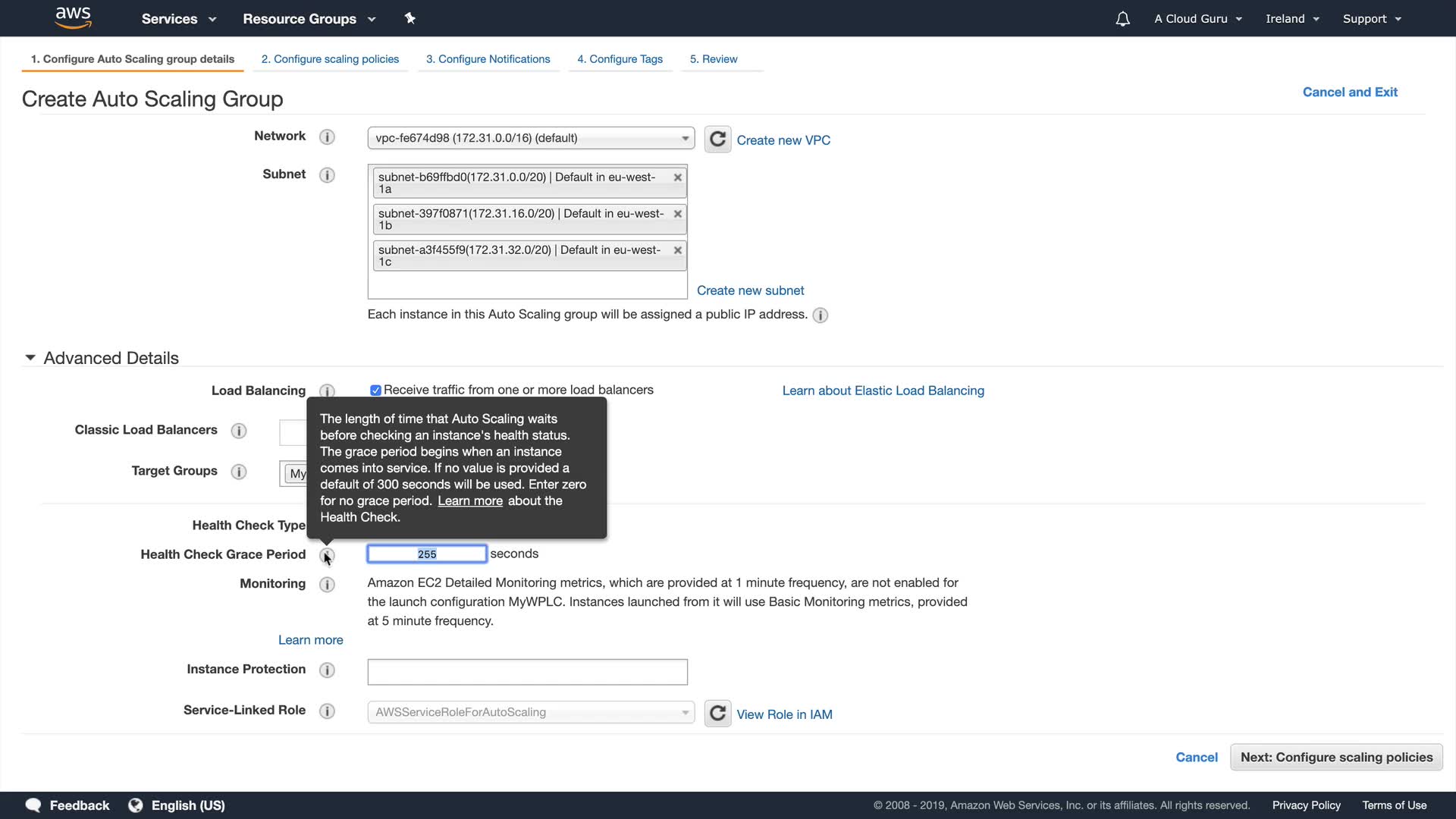Open the notifications bell icon

(1122, 19)
